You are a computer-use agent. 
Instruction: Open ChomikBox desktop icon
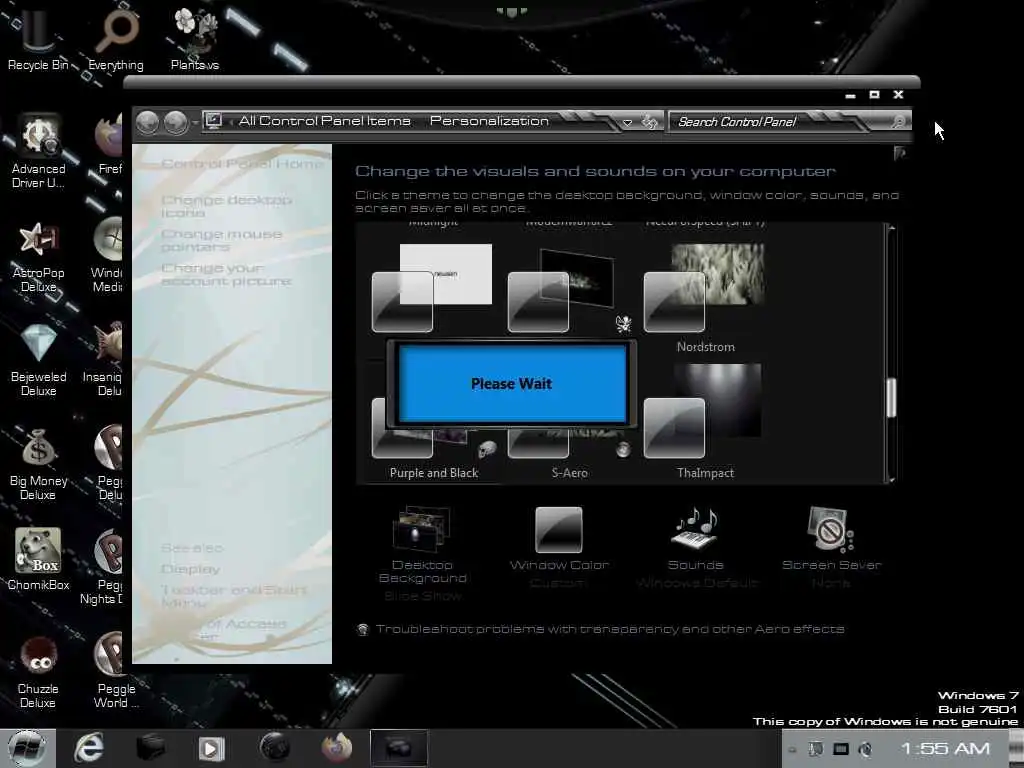point(39,560)
